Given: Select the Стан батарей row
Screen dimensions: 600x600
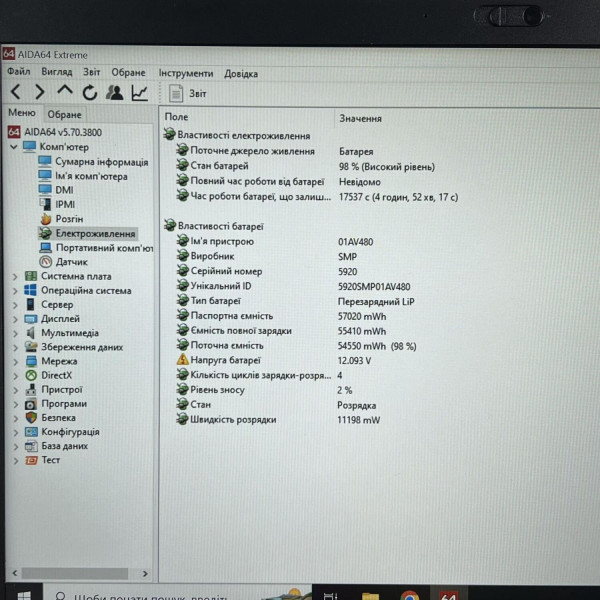Looking at the screenshot, I should click(305, 166).
